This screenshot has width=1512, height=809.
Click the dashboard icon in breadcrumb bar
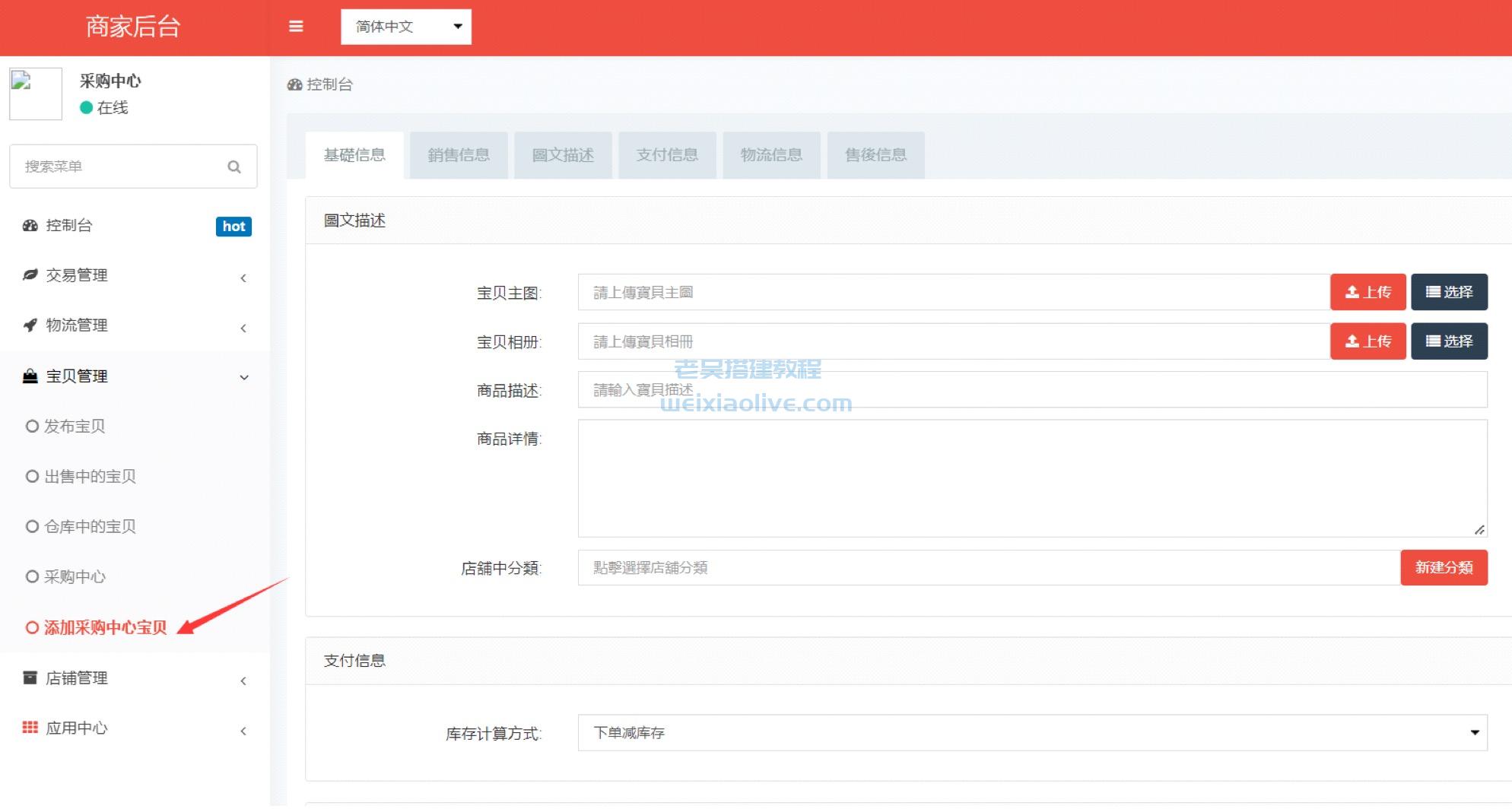[294, 84]
